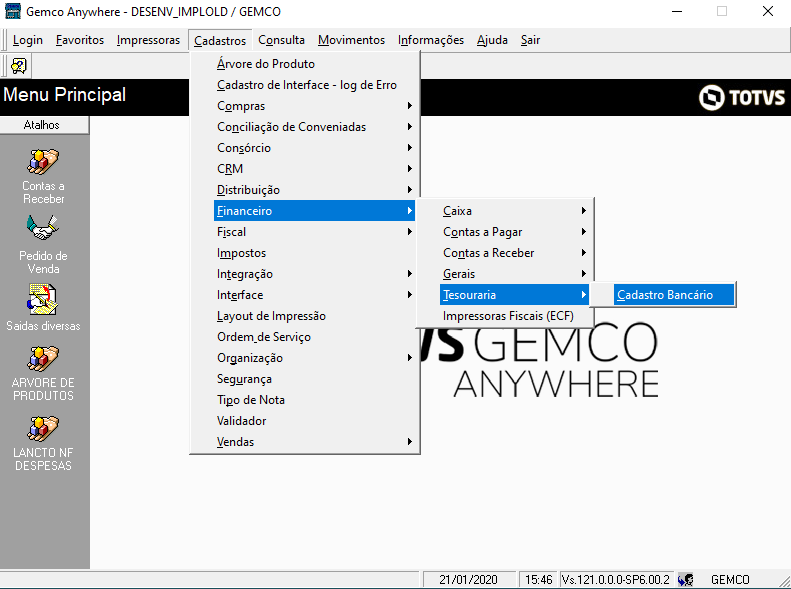Screen dimensions: 791x589
Task: Minimize the Gemco Anywhere window
Action: click(676, 11)
